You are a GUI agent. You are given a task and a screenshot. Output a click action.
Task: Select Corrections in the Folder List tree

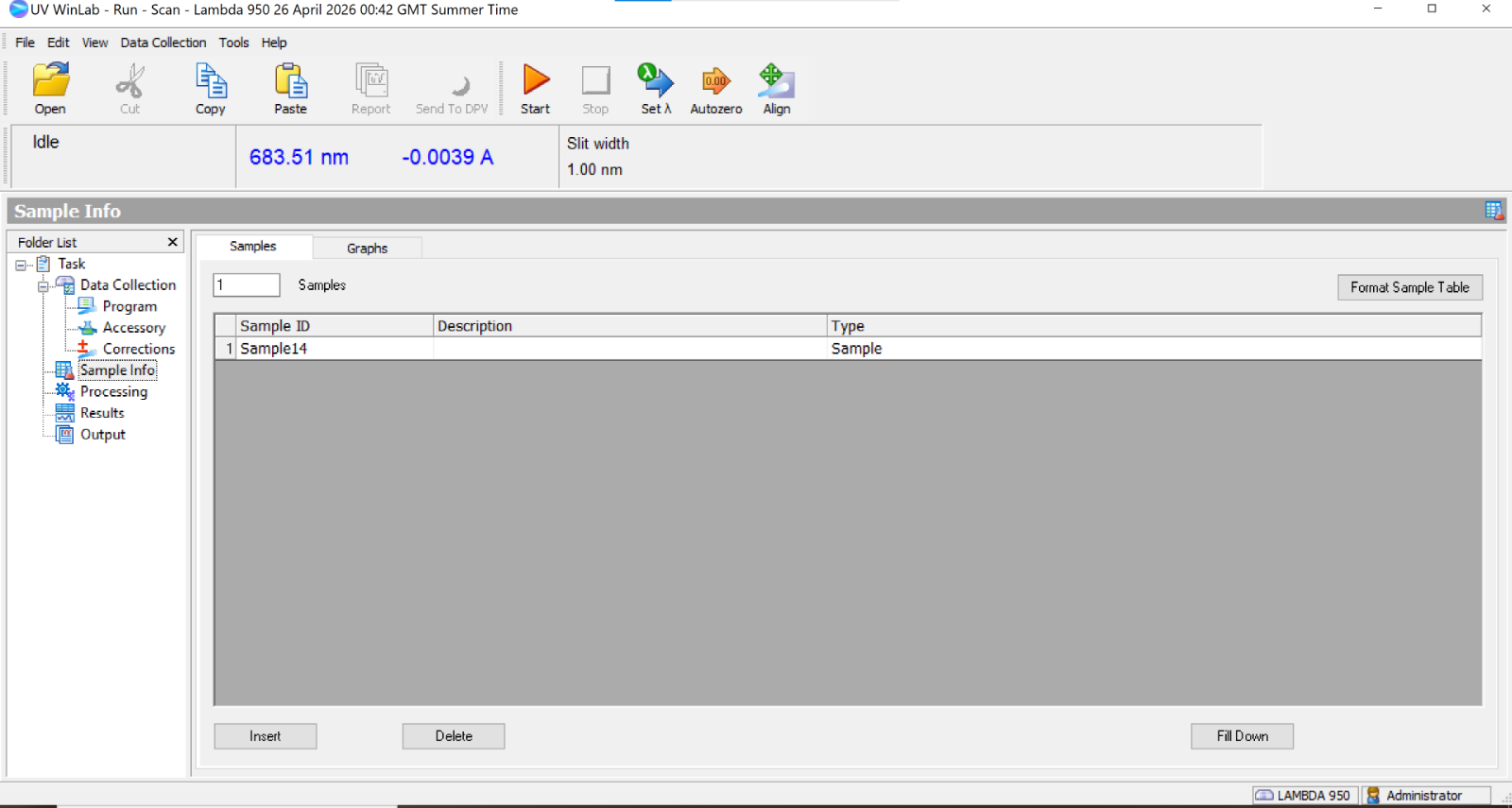pyautogui.click(x=139, y=349)
